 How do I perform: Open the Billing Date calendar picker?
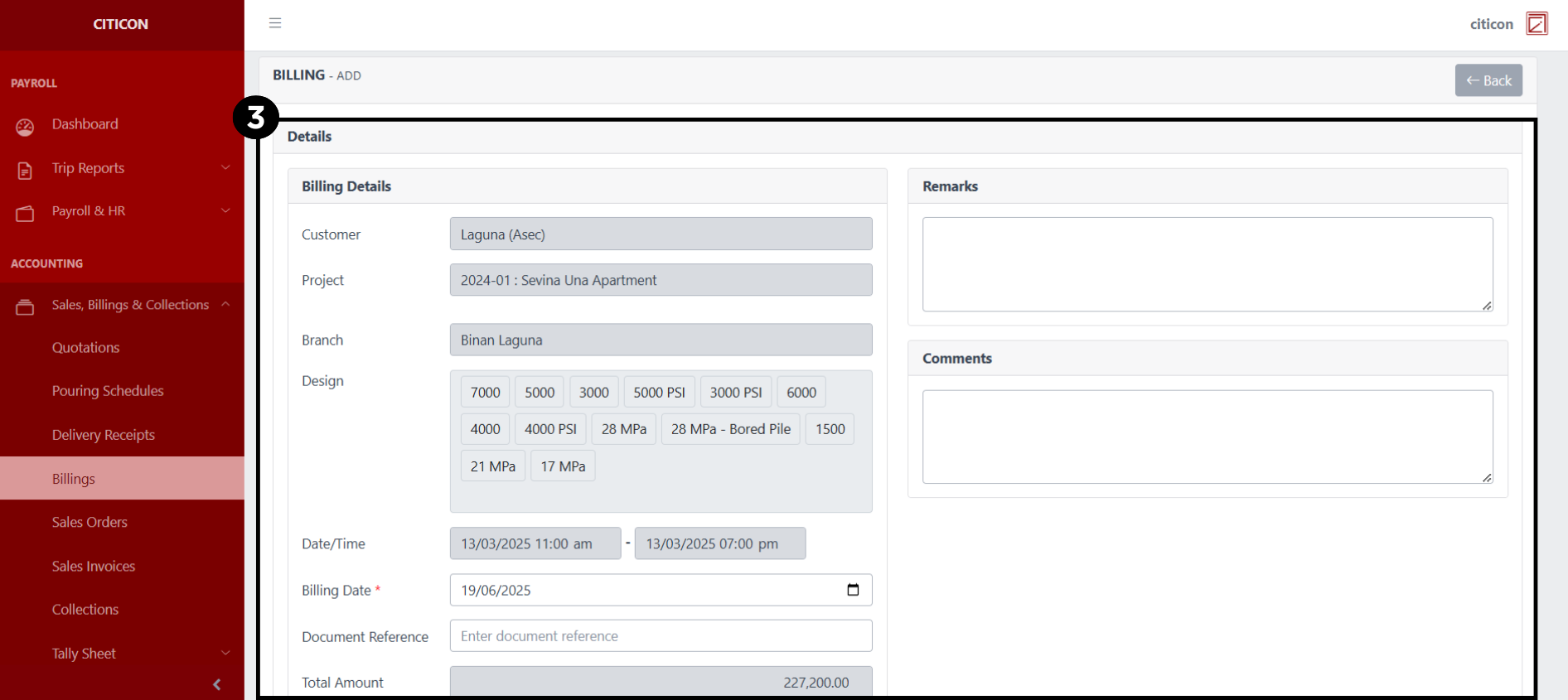click(853, 590)
